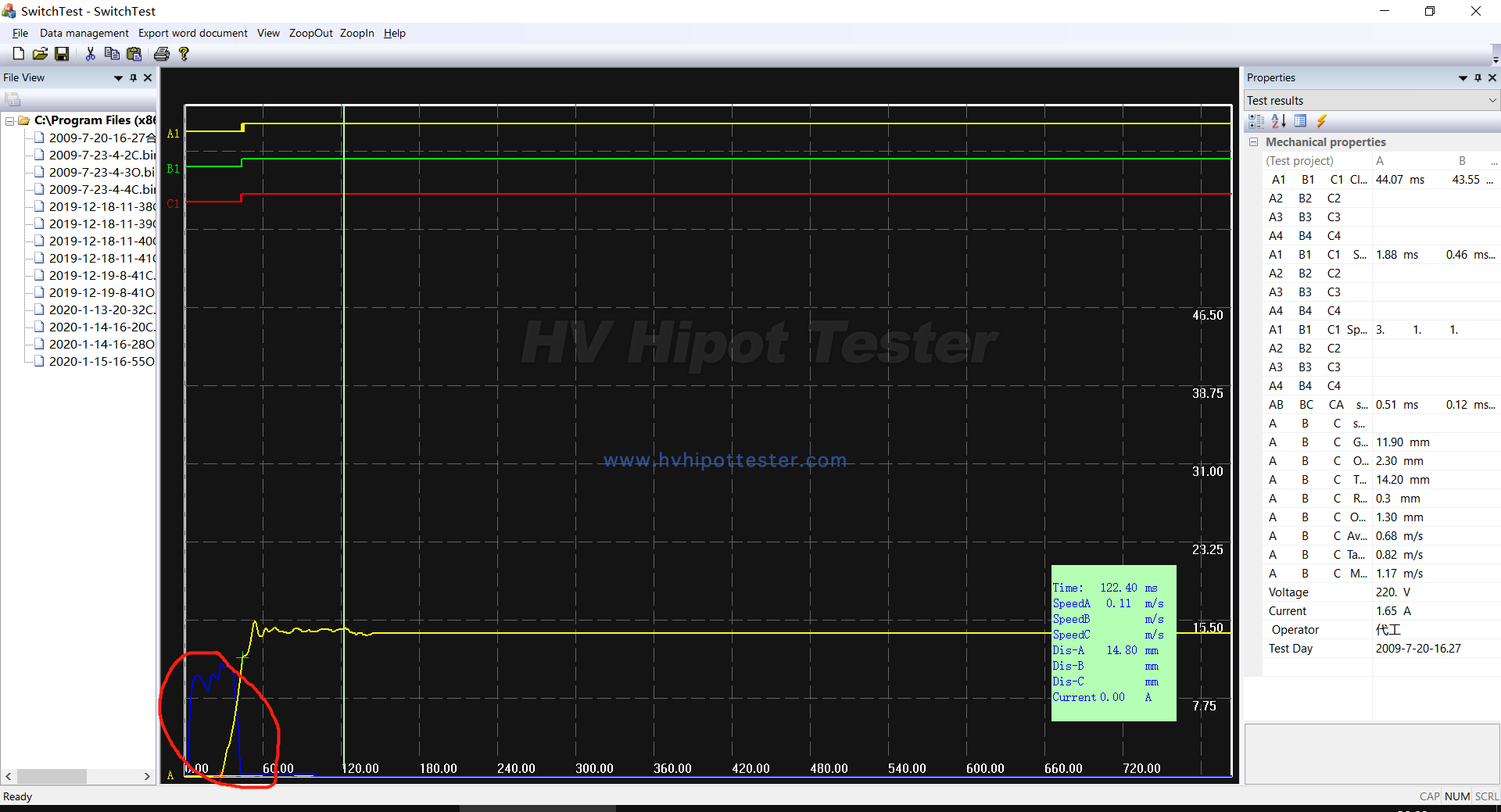Select file 2009-7-23-4-3O.bin
The width and height of the screenshot is (1501, 812).
point(102,172)
